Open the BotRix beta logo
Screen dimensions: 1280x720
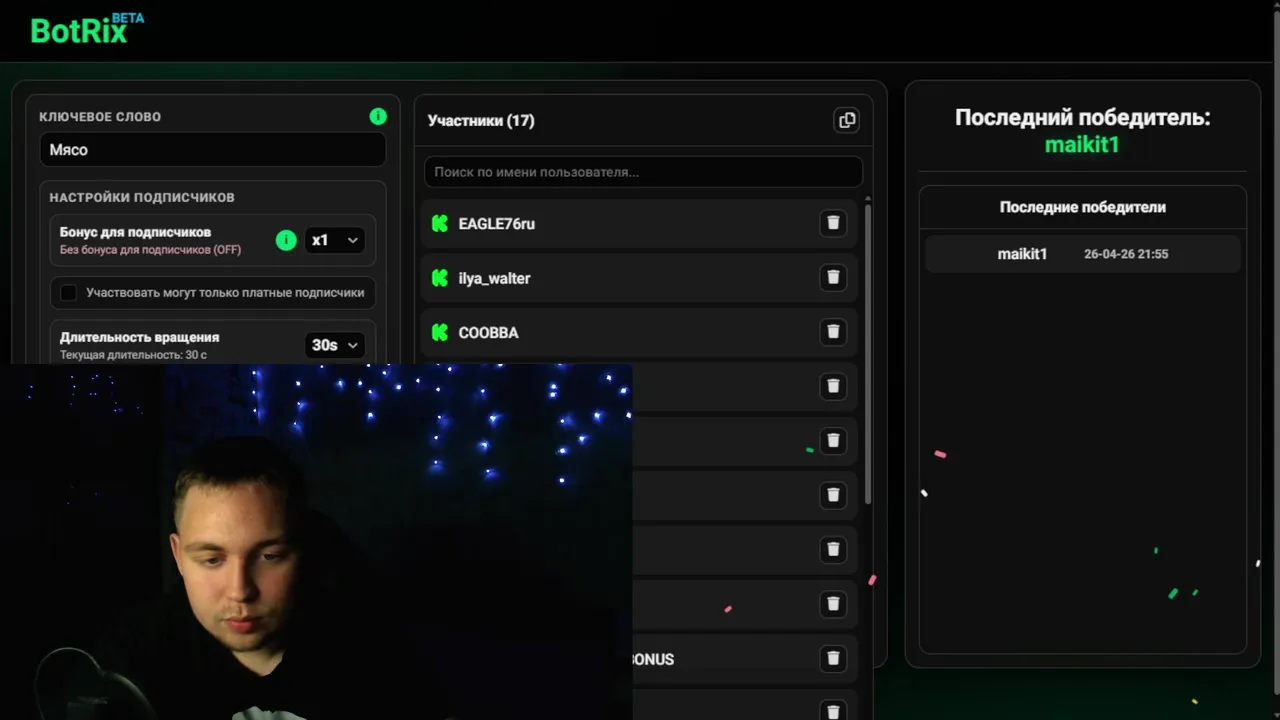87,29
